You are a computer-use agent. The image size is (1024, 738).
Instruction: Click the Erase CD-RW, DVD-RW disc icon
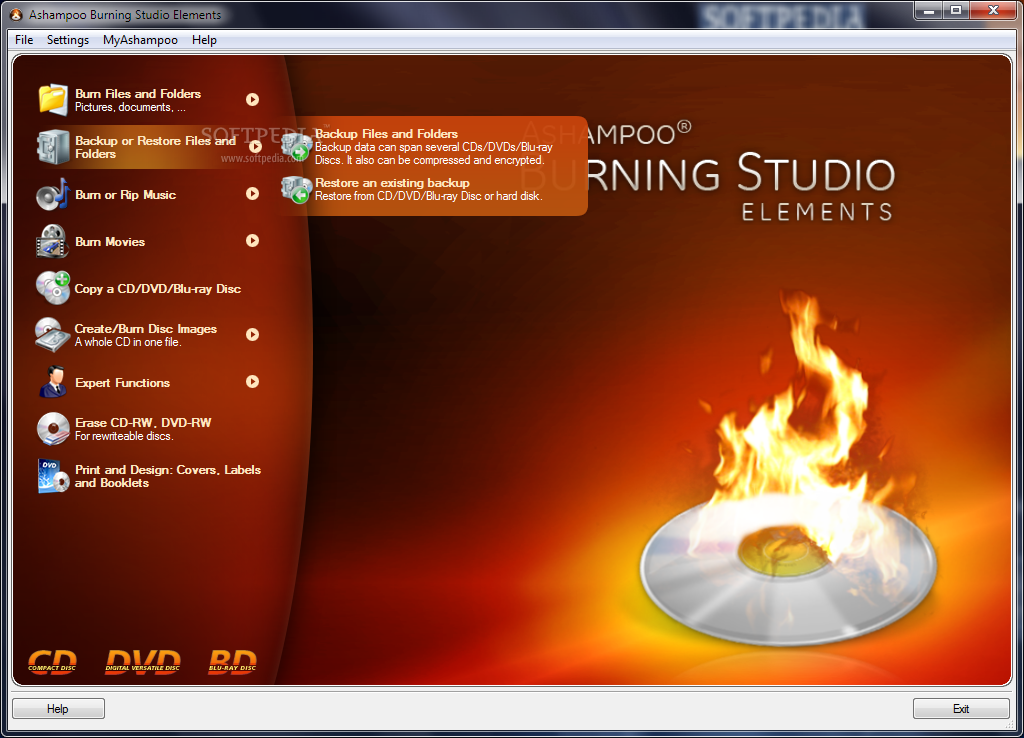53,429
